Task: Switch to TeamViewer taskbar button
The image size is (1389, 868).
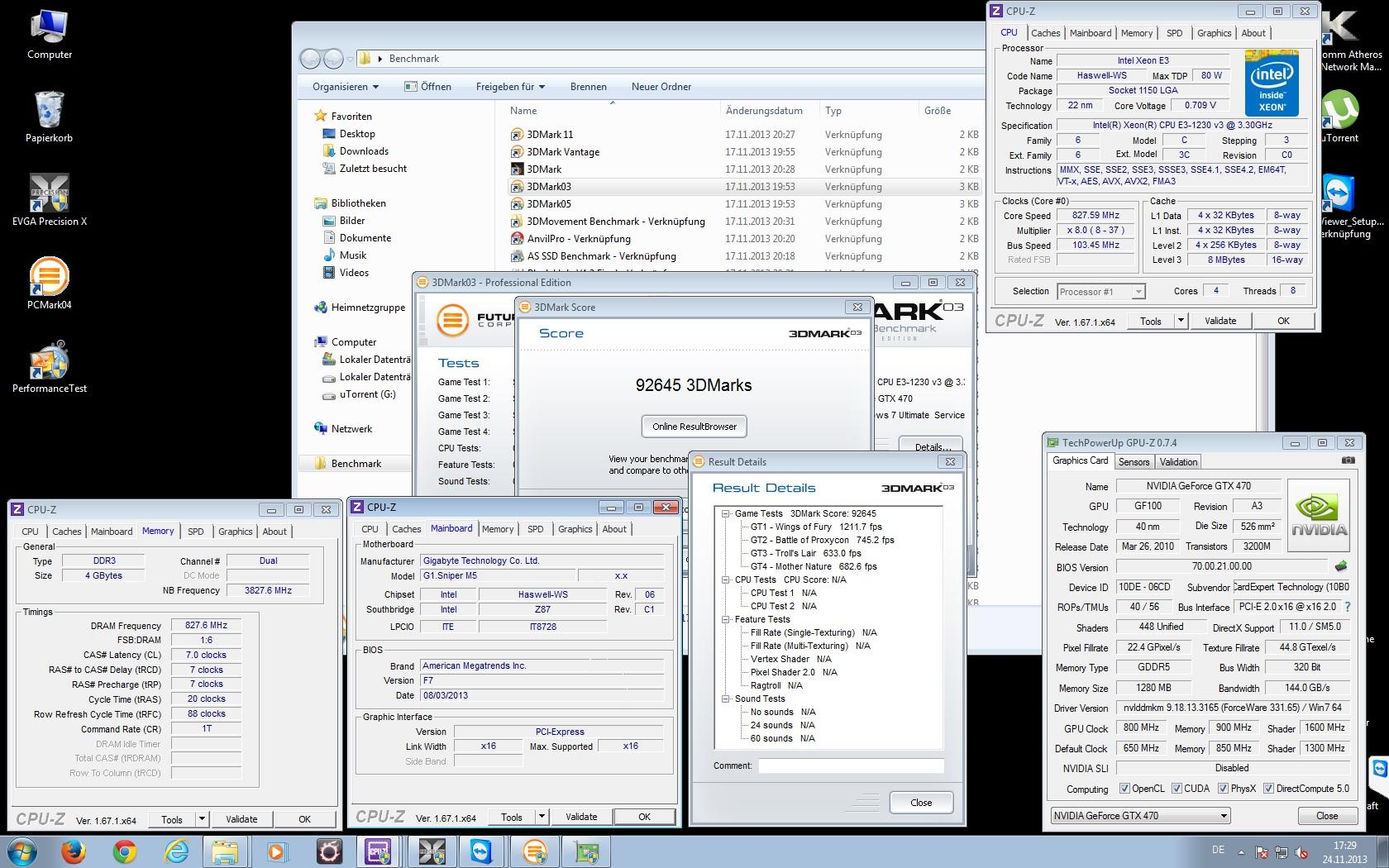Action: click(x=482, y=851)
